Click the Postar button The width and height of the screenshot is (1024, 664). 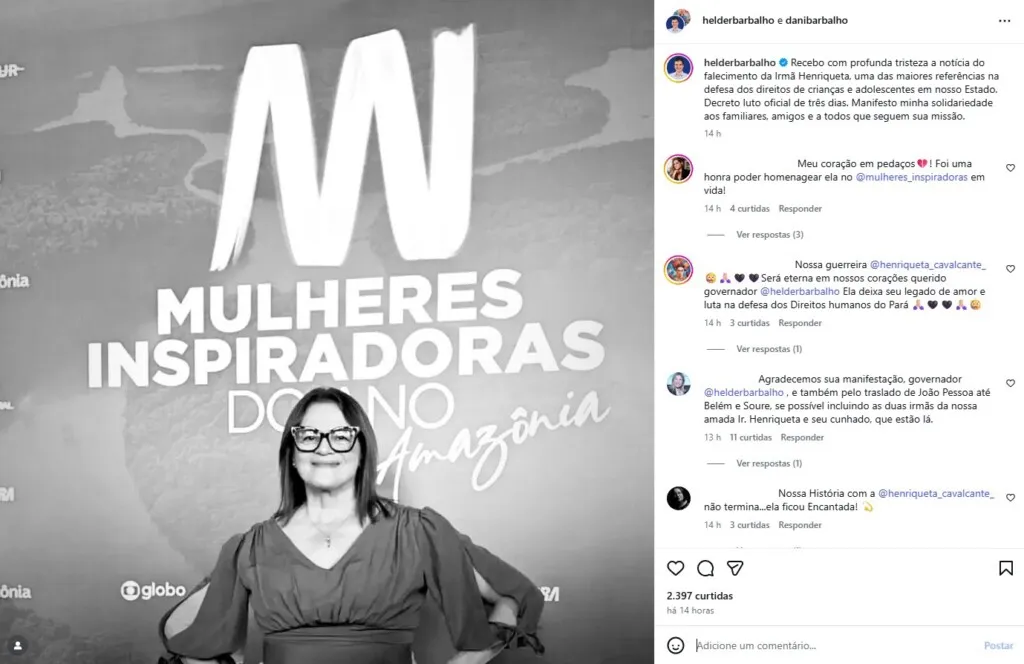coord(999,645)
